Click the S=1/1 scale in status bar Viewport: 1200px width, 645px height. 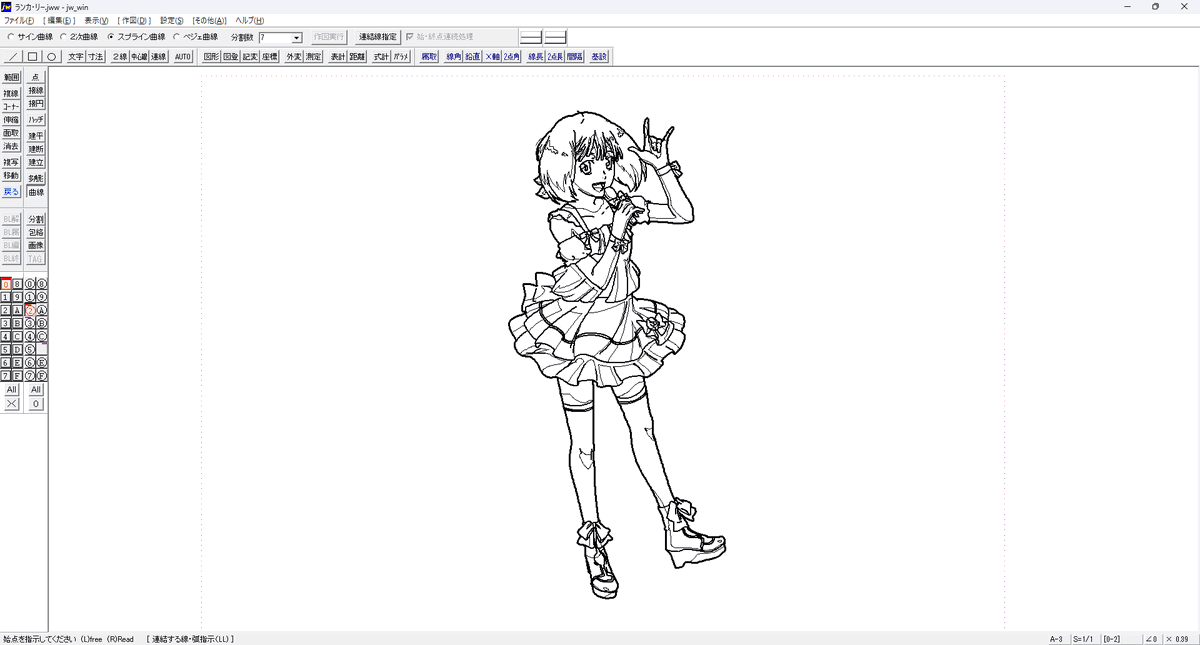click(x=1084, y=638)
